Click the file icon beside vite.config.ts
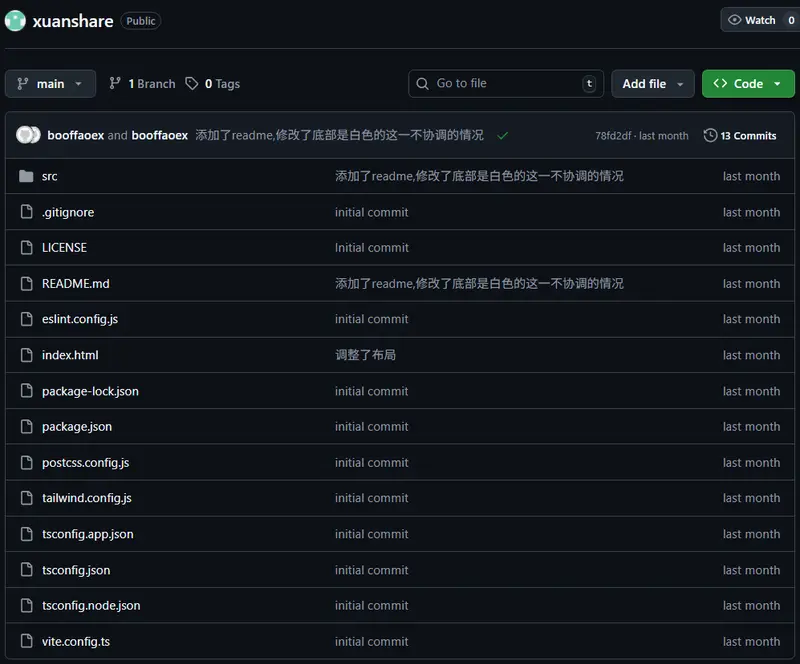 (x=26, y=642)
